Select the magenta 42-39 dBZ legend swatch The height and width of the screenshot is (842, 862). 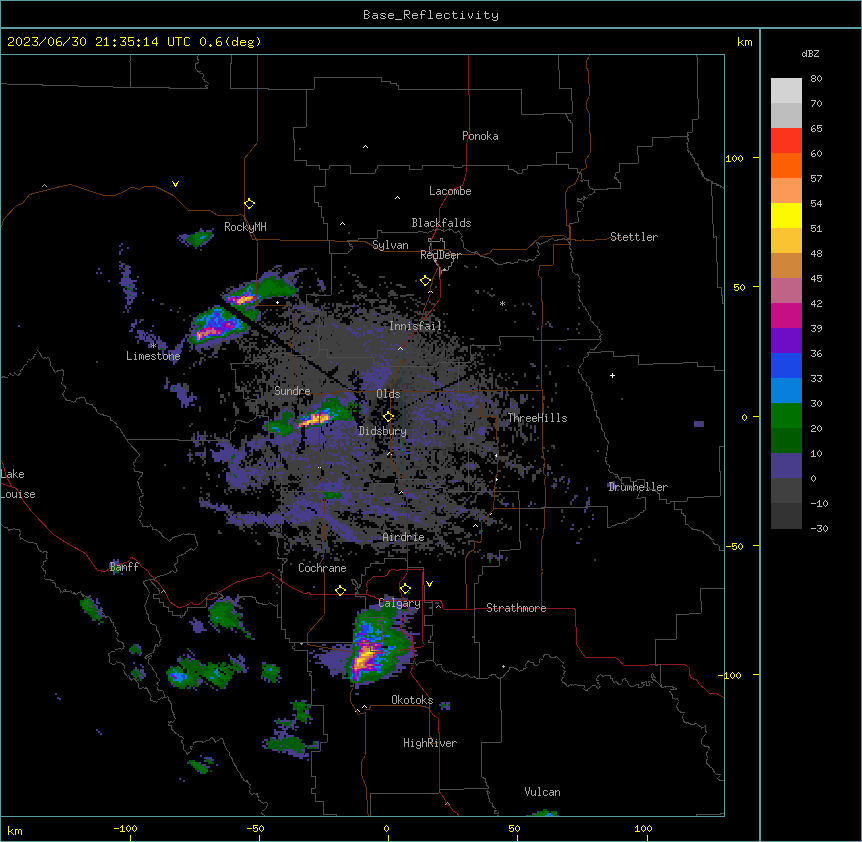[786, 316]
